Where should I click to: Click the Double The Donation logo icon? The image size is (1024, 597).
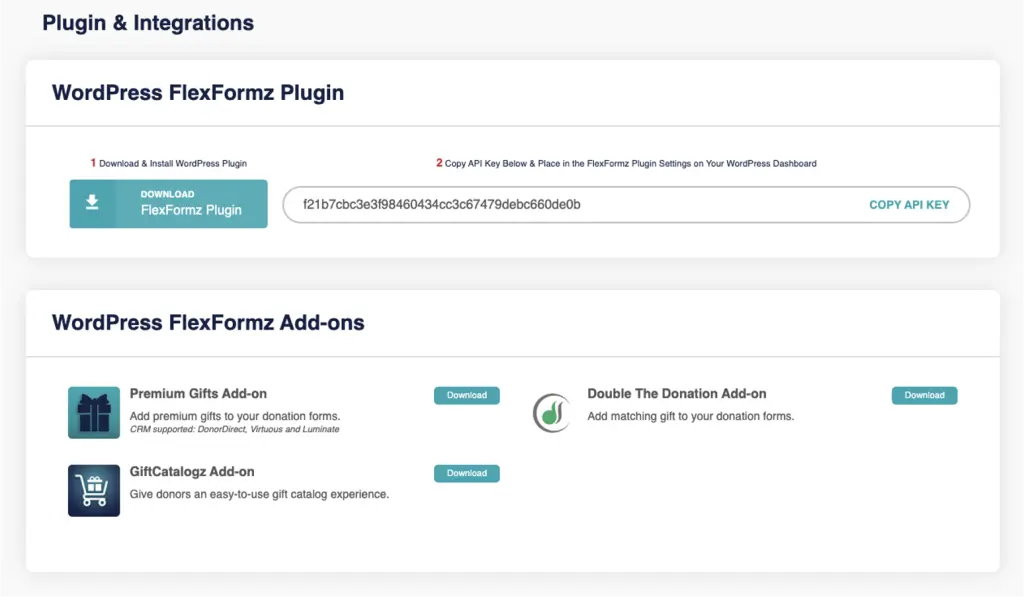pyautogui.click(x=552, y=412)
